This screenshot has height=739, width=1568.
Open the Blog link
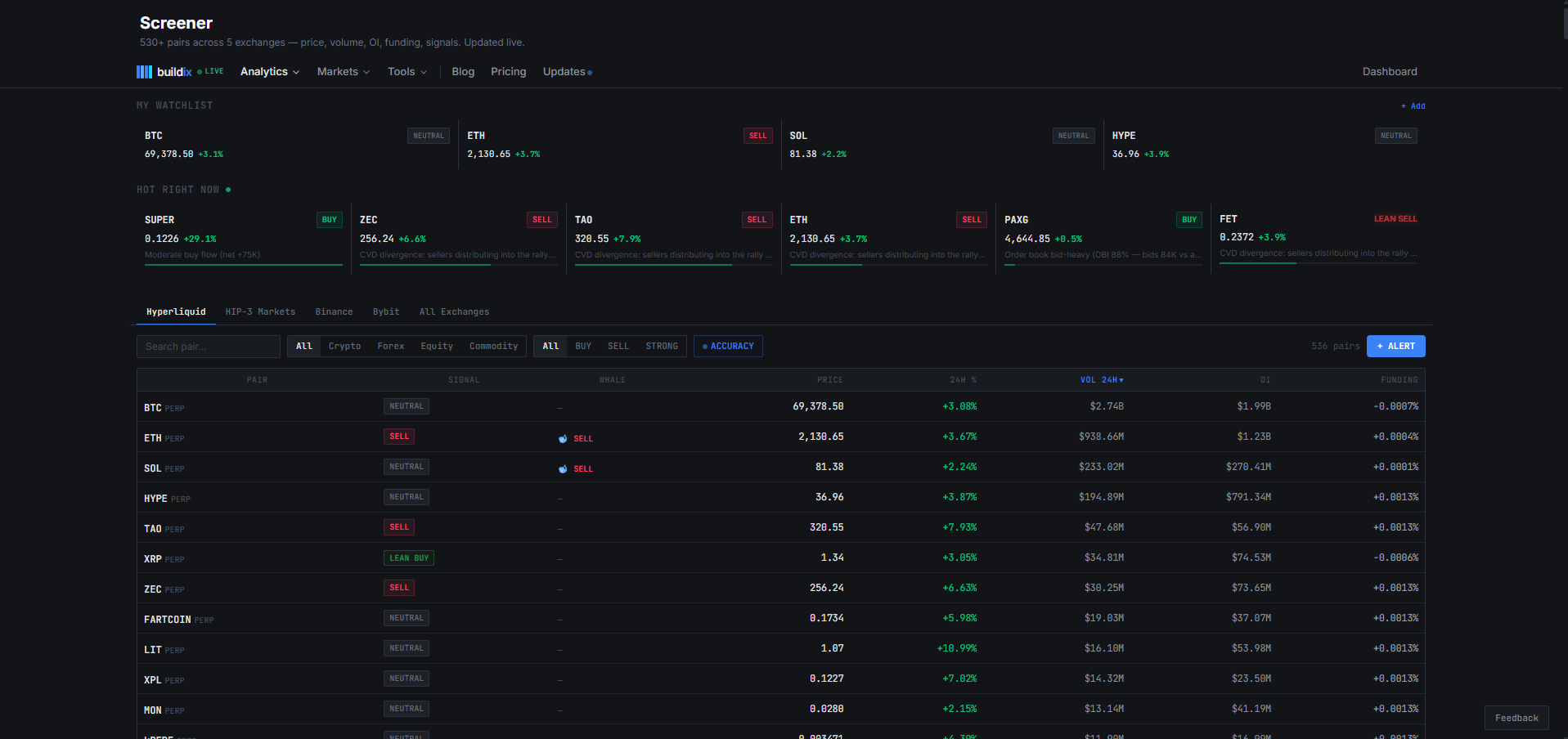tap(463, 72)
